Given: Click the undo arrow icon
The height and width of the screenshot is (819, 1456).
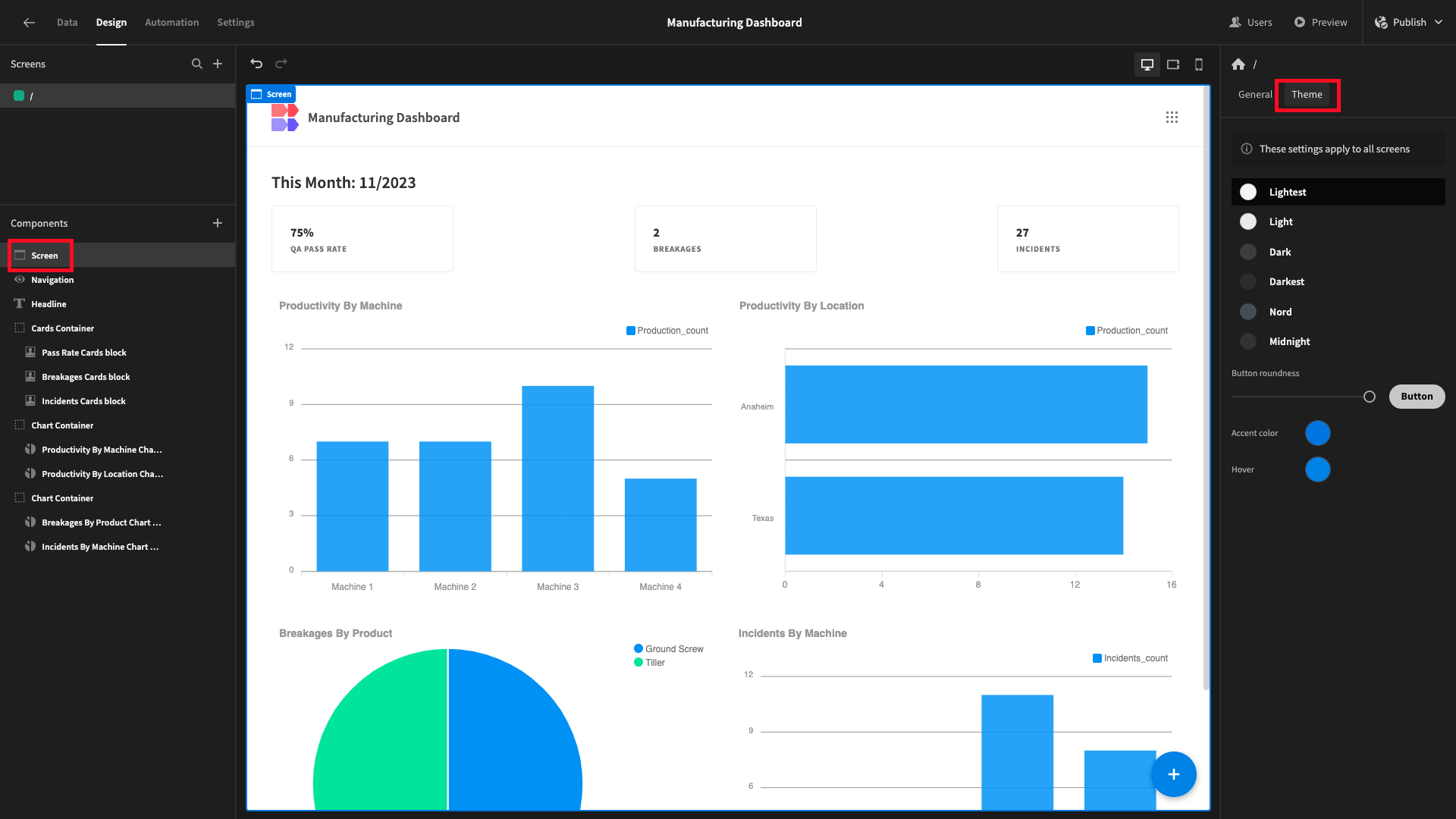Looking at the screenshot, I should (x=256, y=64).
